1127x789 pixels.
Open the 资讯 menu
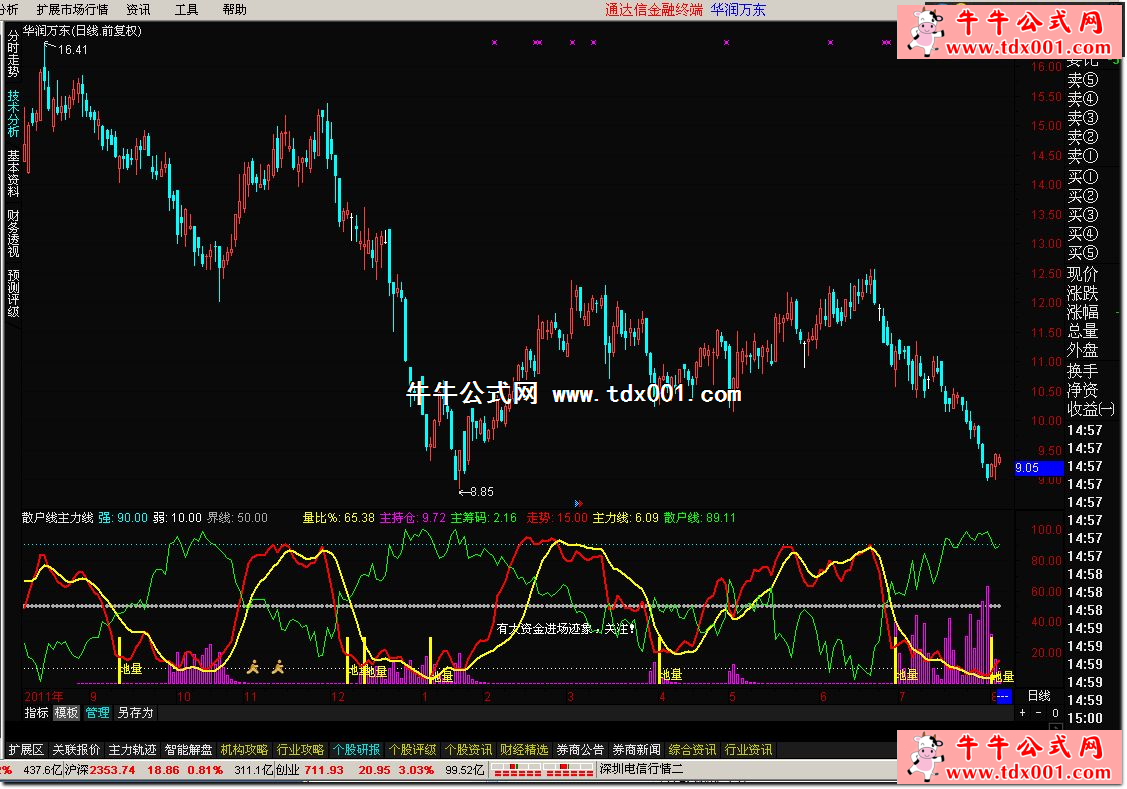(138, 9)
